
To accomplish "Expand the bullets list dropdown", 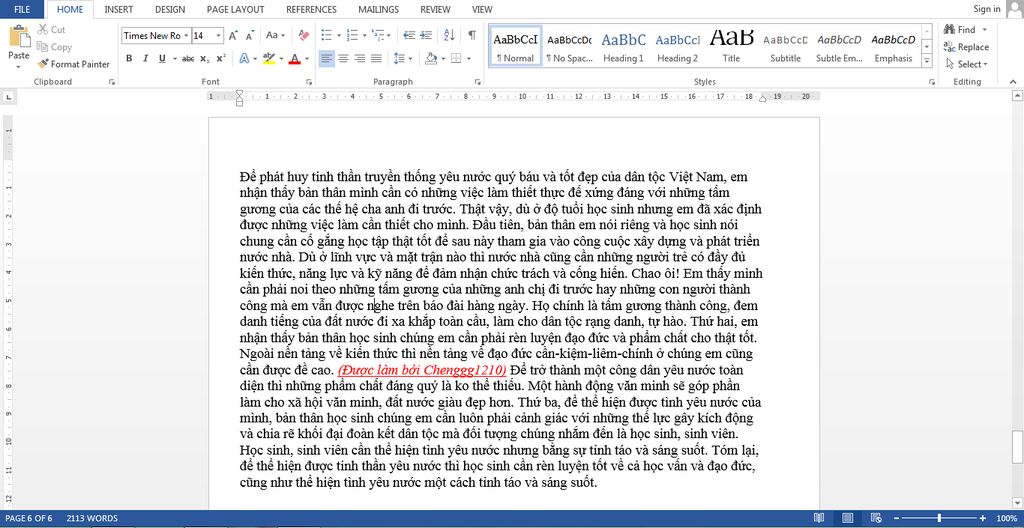I will tap(339, 35).
